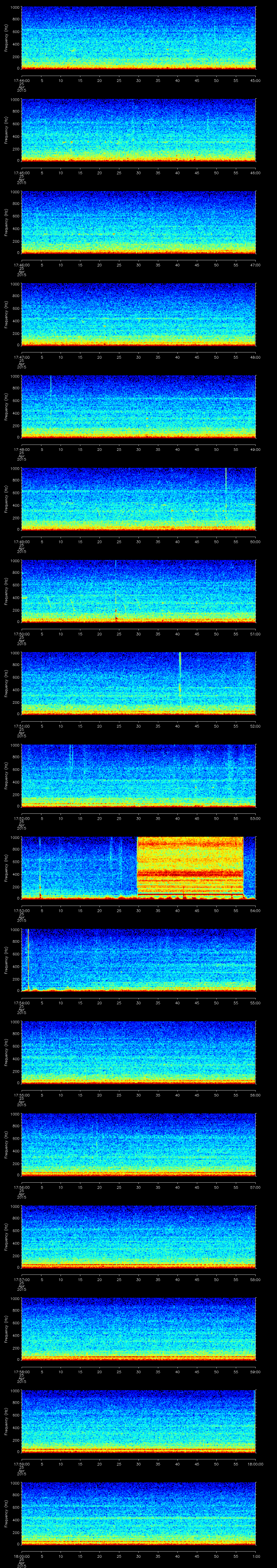Click the 17:57:00 start time label

pyautogui.click(x=21, y=1279)
